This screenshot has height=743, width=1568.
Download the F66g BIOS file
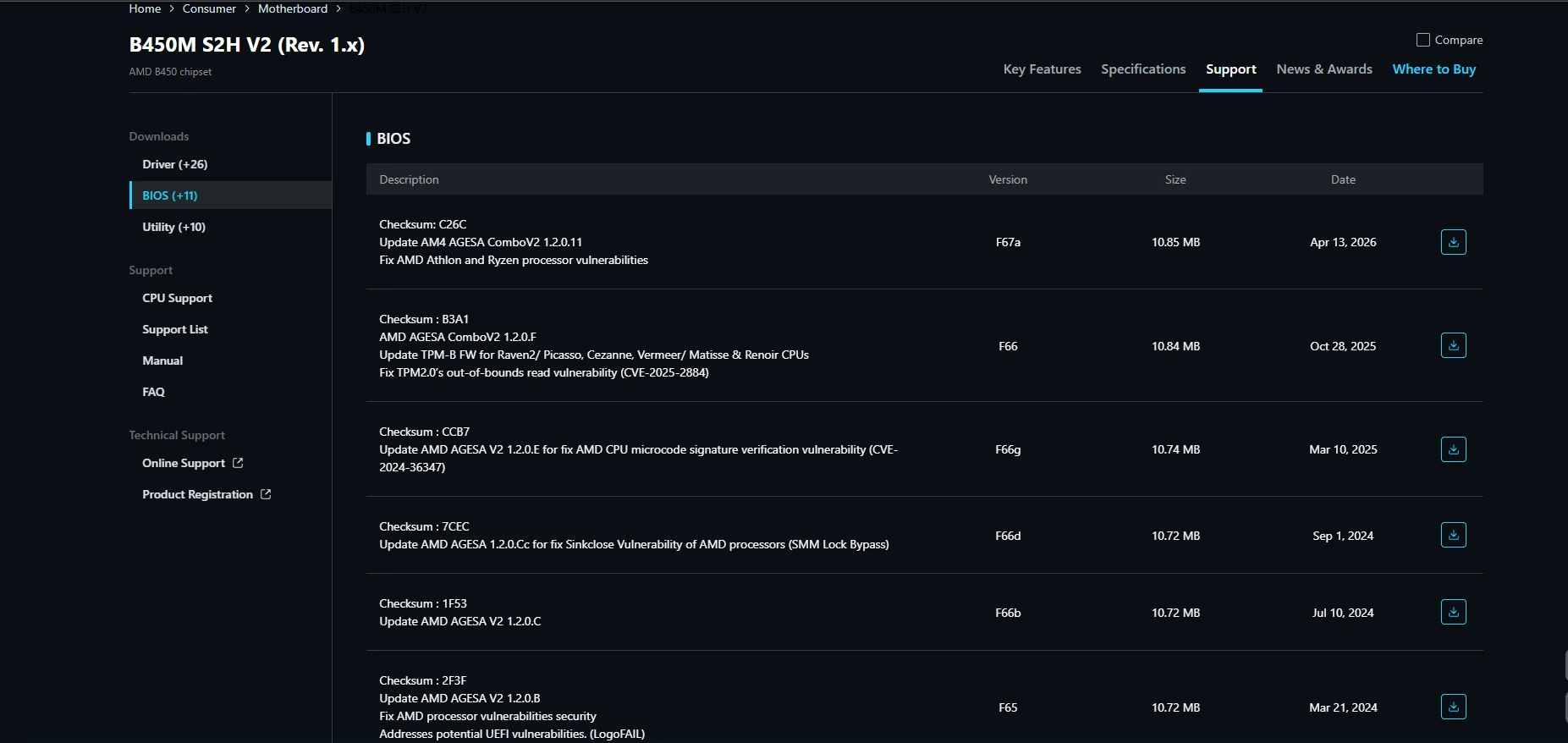coord(1453,449)
